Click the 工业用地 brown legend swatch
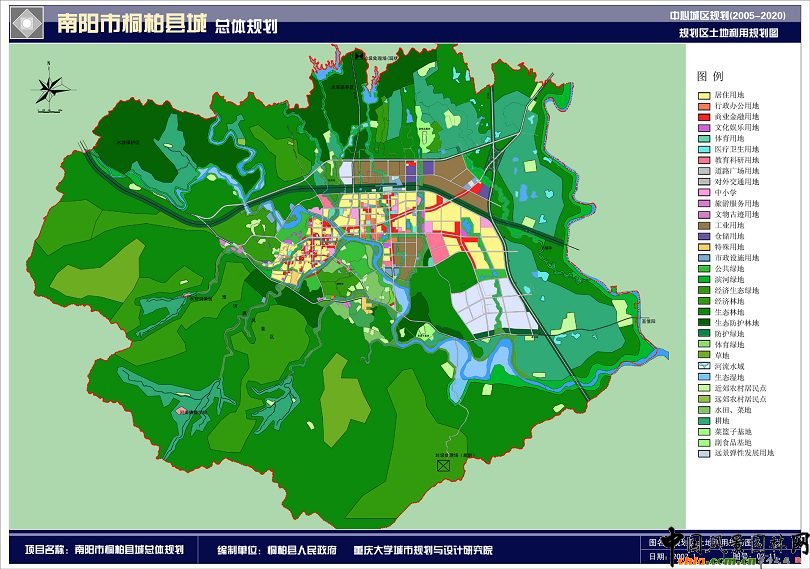The height and width of the screenshot is (569, 810). (x=704, y=225)
